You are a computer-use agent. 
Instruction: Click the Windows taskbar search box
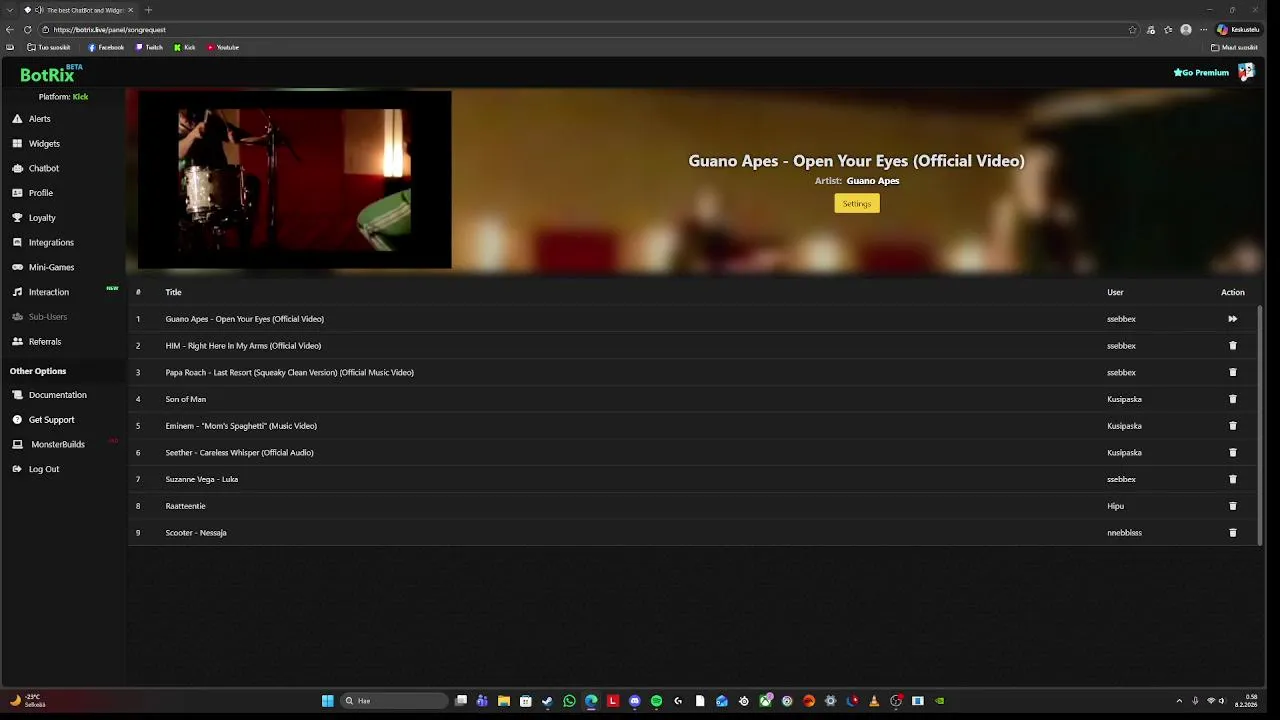click(394, 701)
